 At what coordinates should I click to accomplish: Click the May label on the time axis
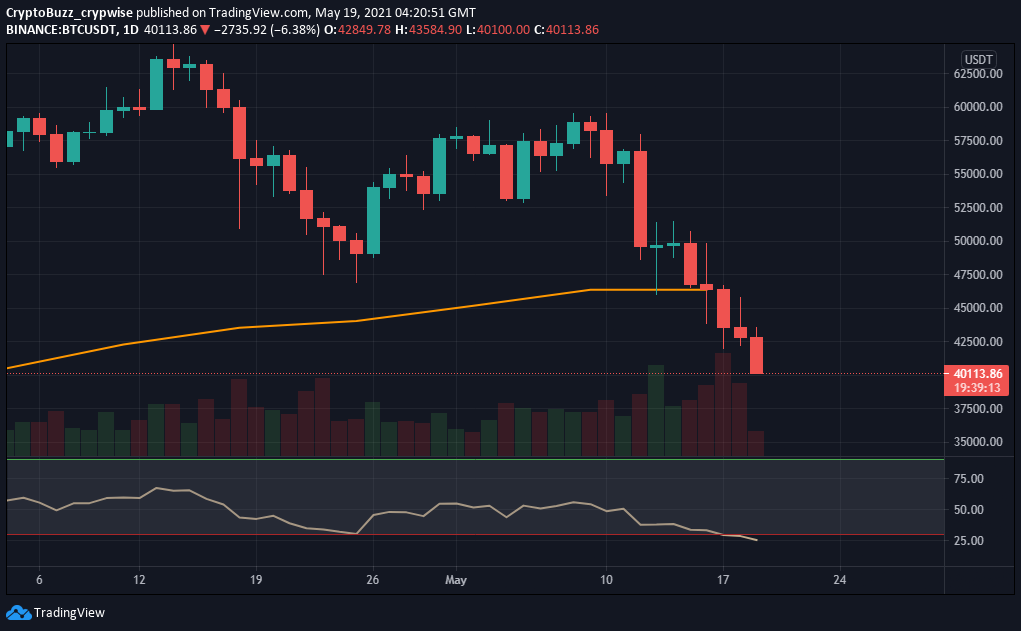tap(456, 579)
